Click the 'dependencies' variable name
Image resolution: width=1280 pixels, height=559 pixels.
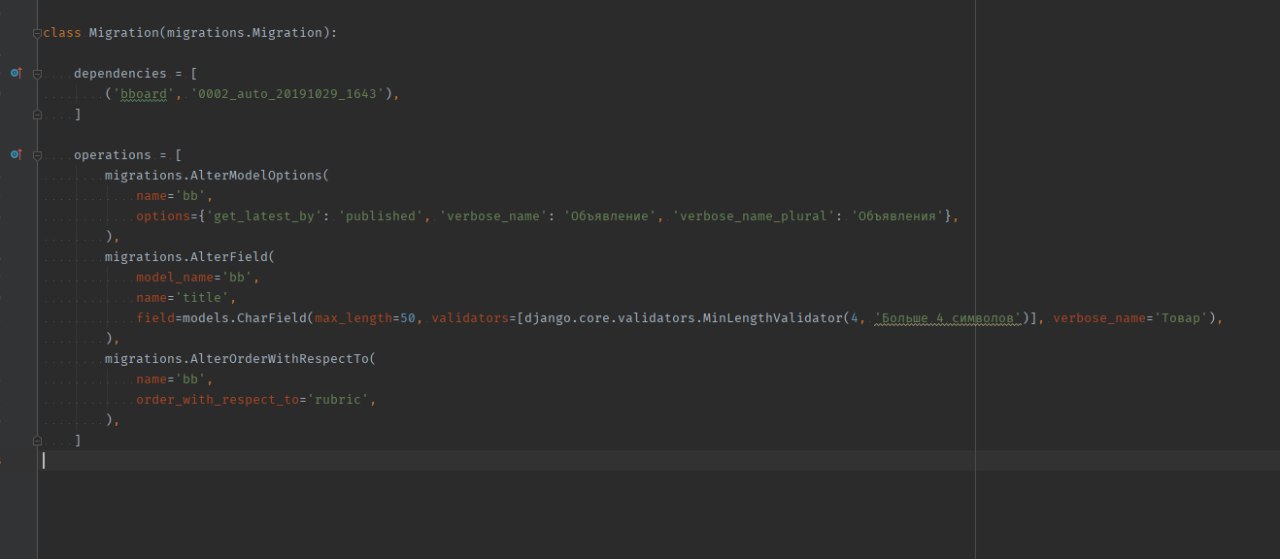click(x=120, y=74)
